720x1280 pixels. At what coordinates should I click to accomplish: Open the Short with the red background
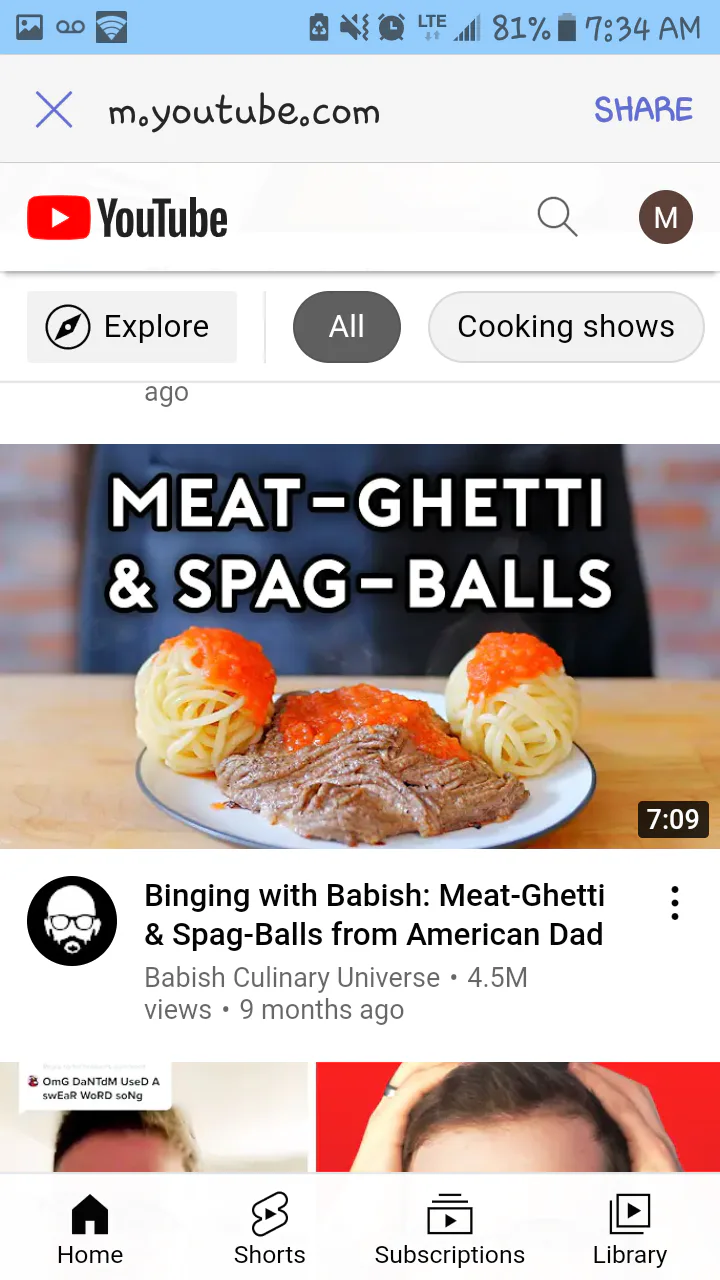tap(518, 1117)
